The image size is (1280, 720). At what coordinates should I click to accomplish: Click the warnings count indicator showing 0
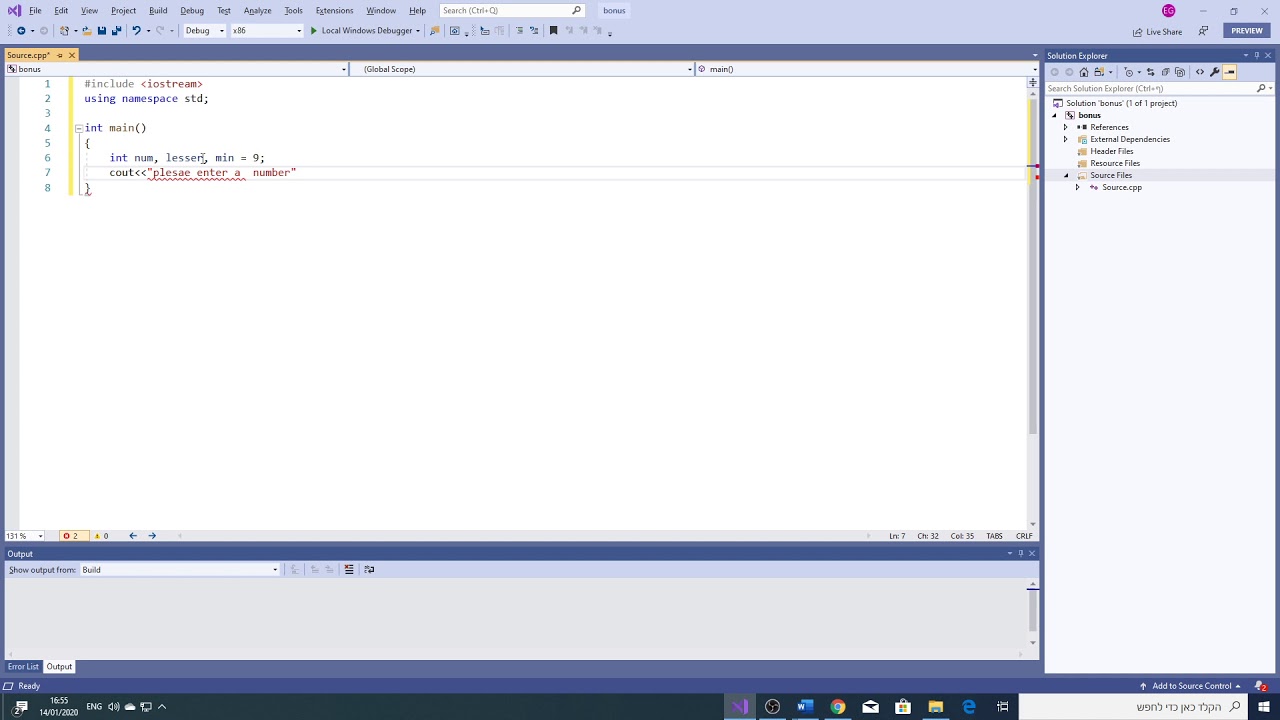click(101, 536)
